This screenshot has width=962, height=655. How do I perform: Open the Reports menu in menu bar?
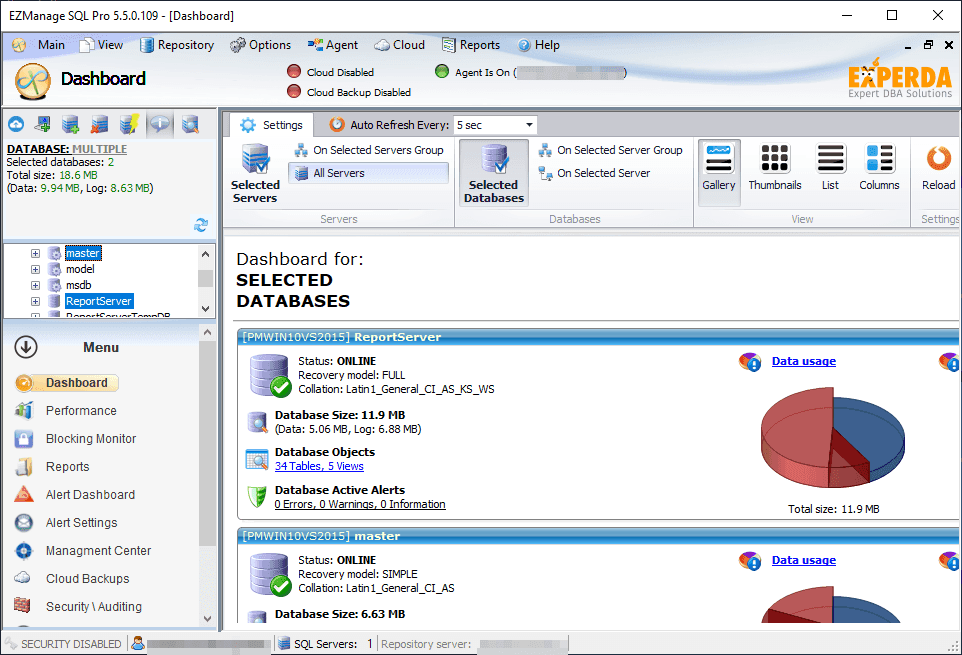[471, 45]
